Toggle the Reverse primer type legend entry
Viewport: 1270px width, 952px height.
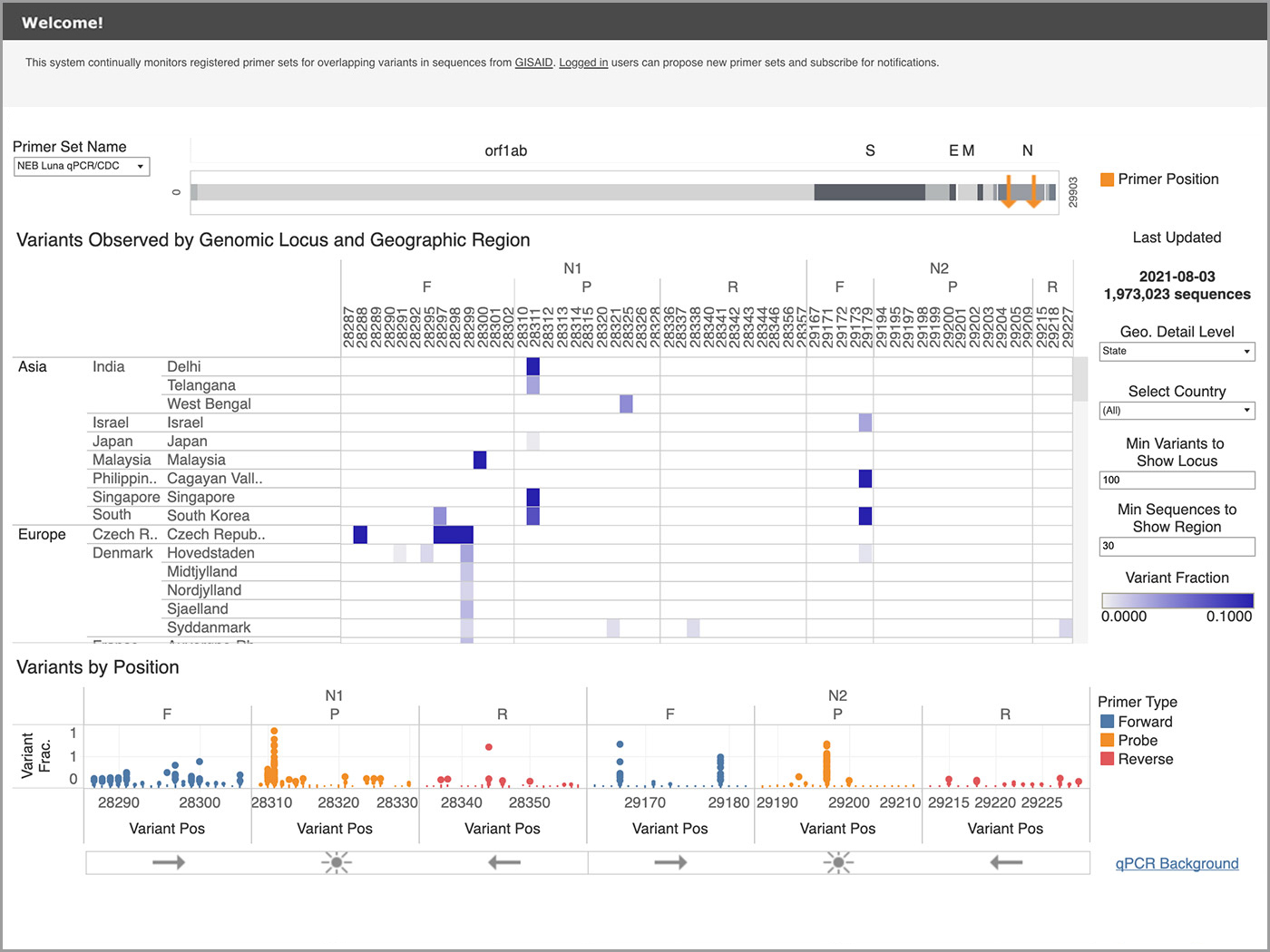point(1136,759)
